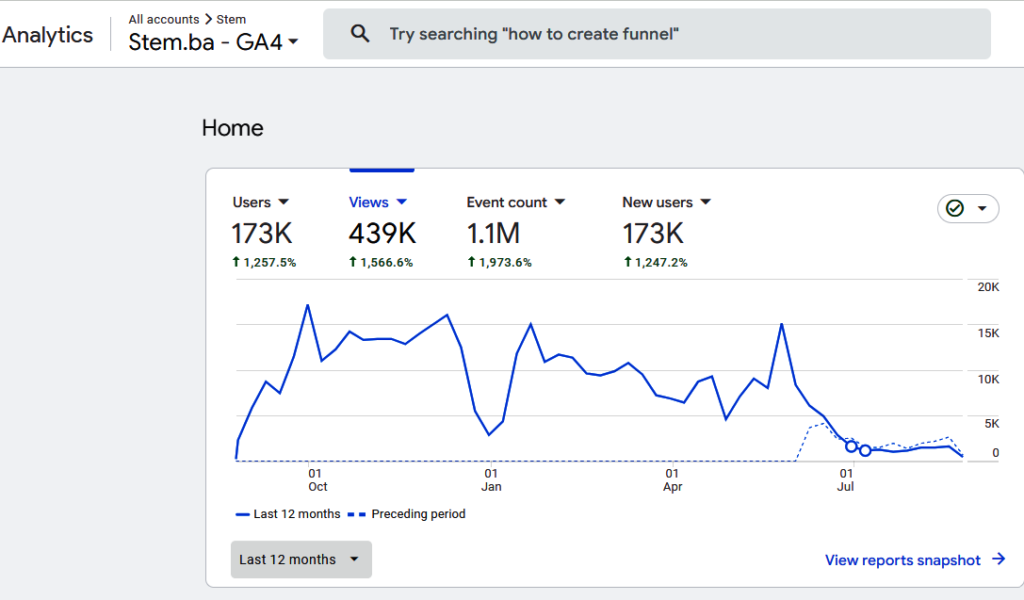Image resolution: width=1024 pixels, height=600 pixels.
Task: Click the circled data point on the chart line
Action: [852, 446]
